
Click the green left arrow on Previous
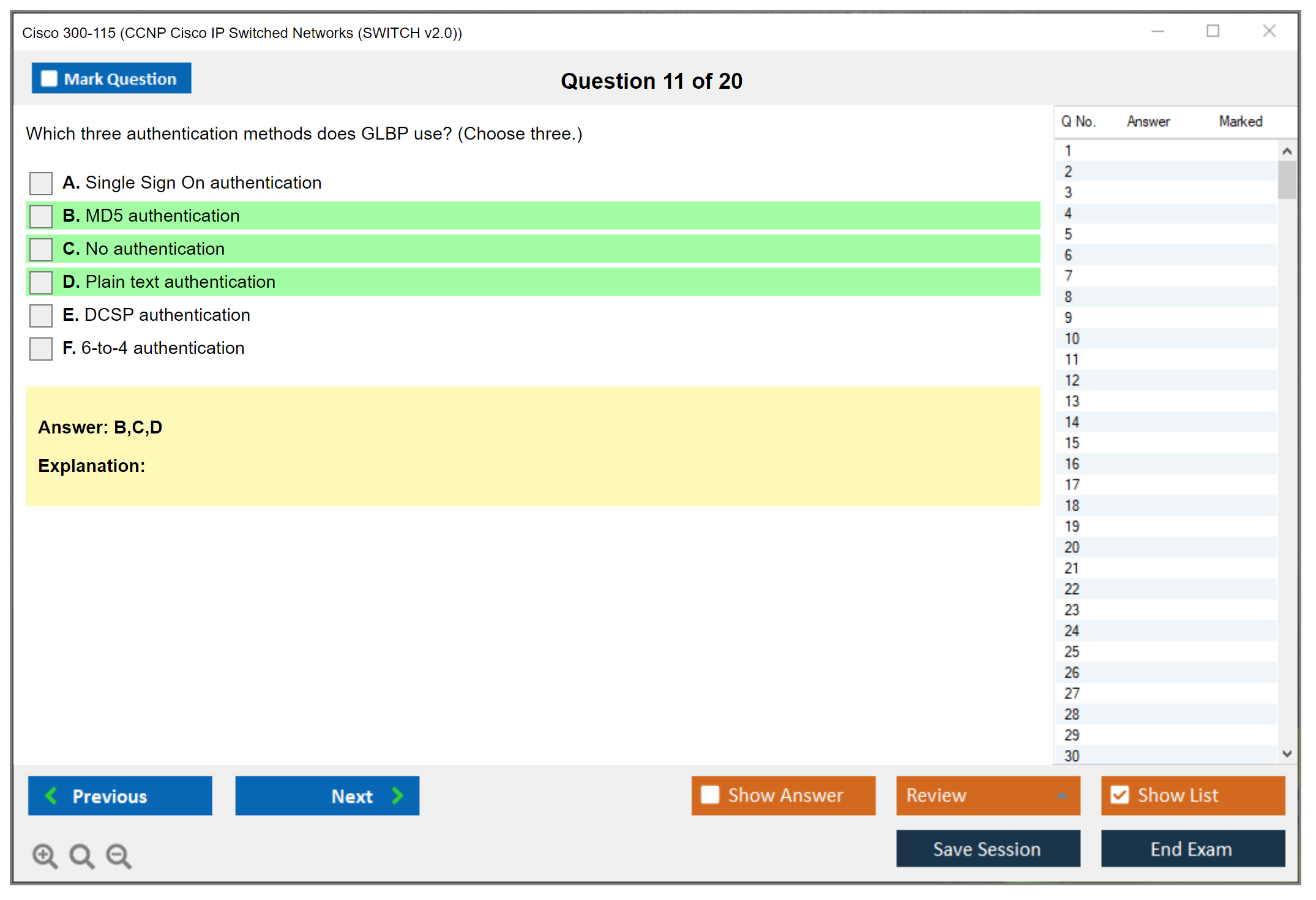[51, 795]
